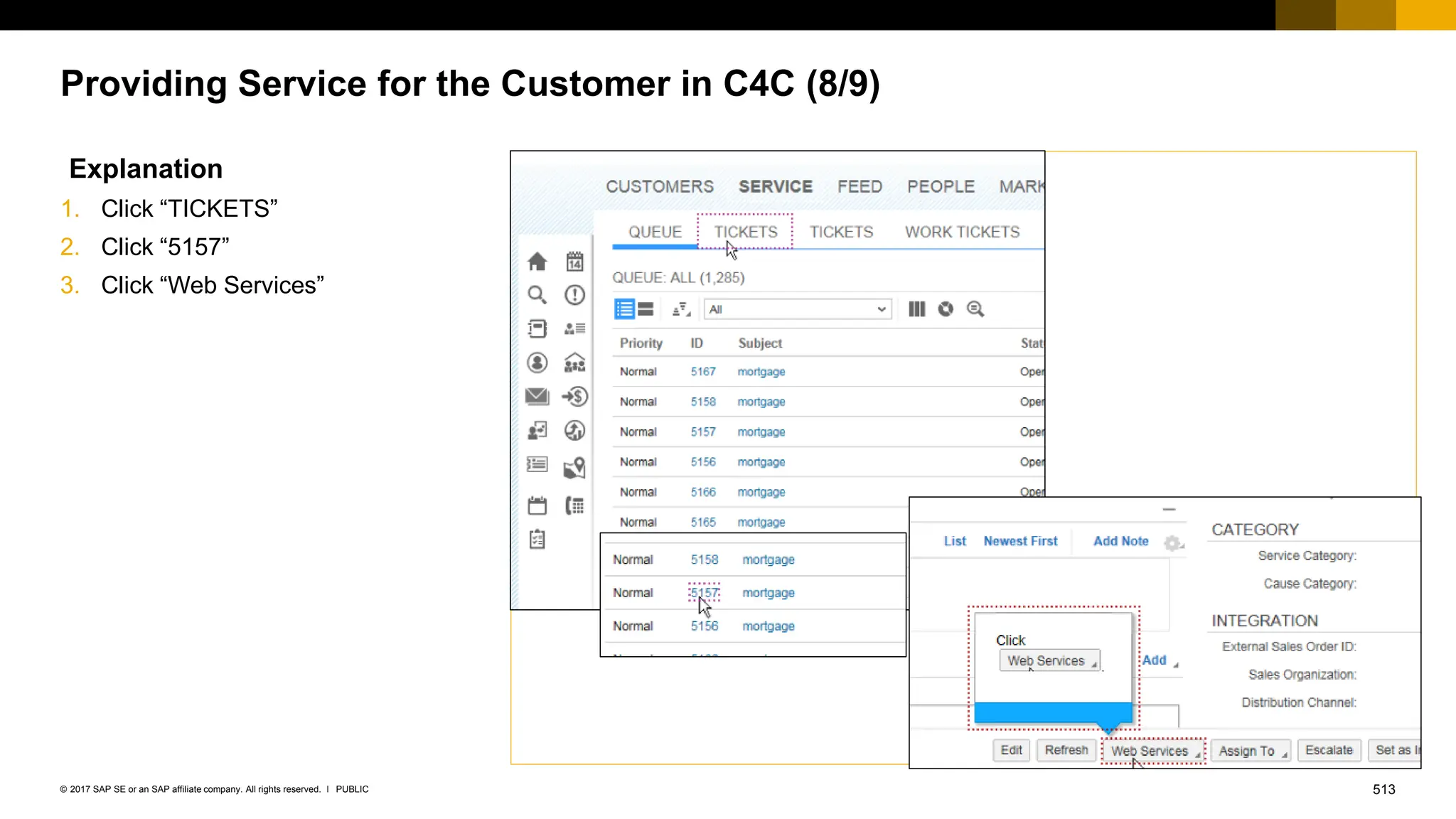The width and height of the screenshot is (1456, 819).
Task: Open the sort options icon
Action: coord(681,309)
